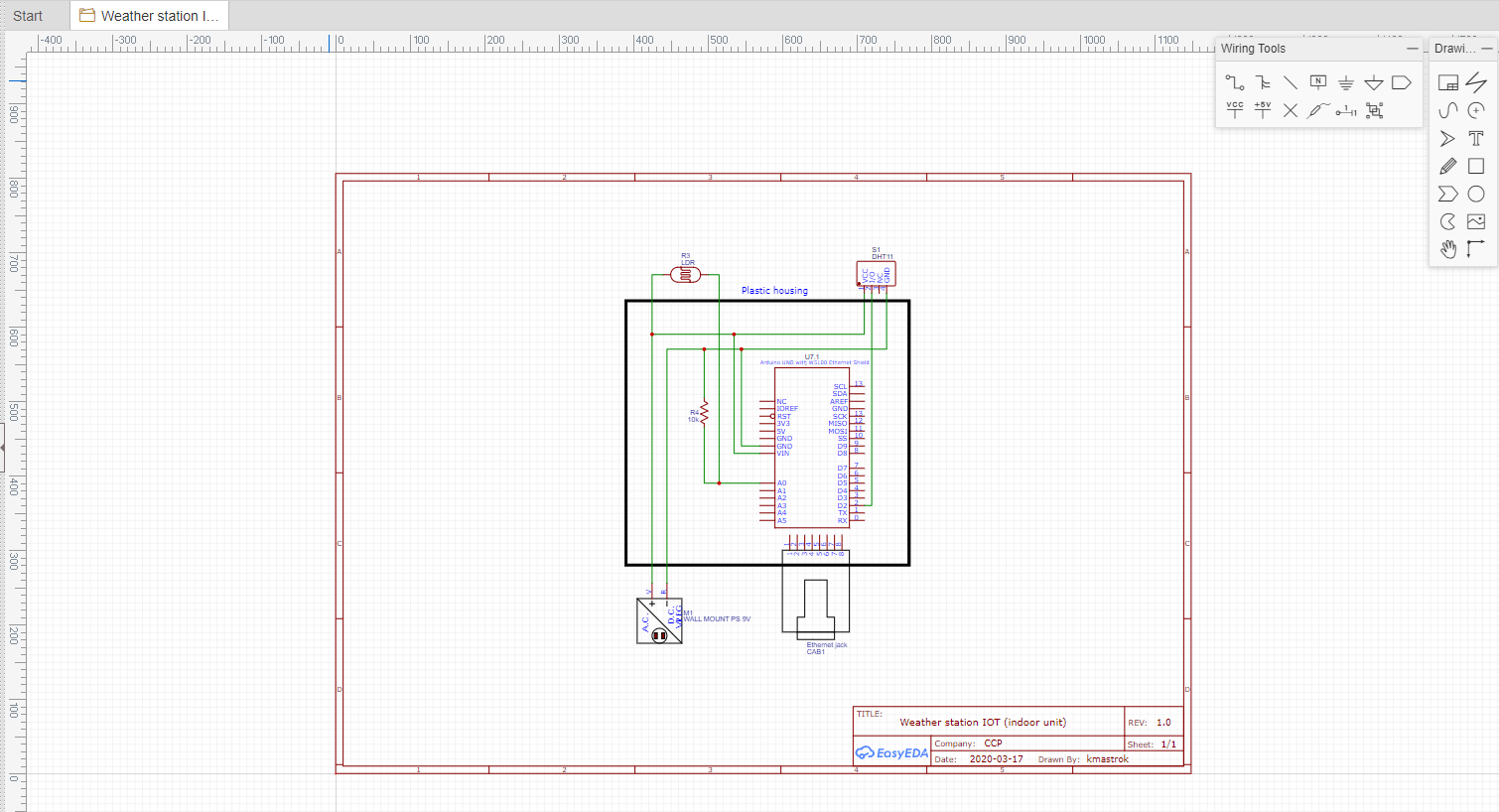The width and height of the screenshot is (1499, 812).
Task: Select the Bezier curve tool
Action: pos(1448,110)
